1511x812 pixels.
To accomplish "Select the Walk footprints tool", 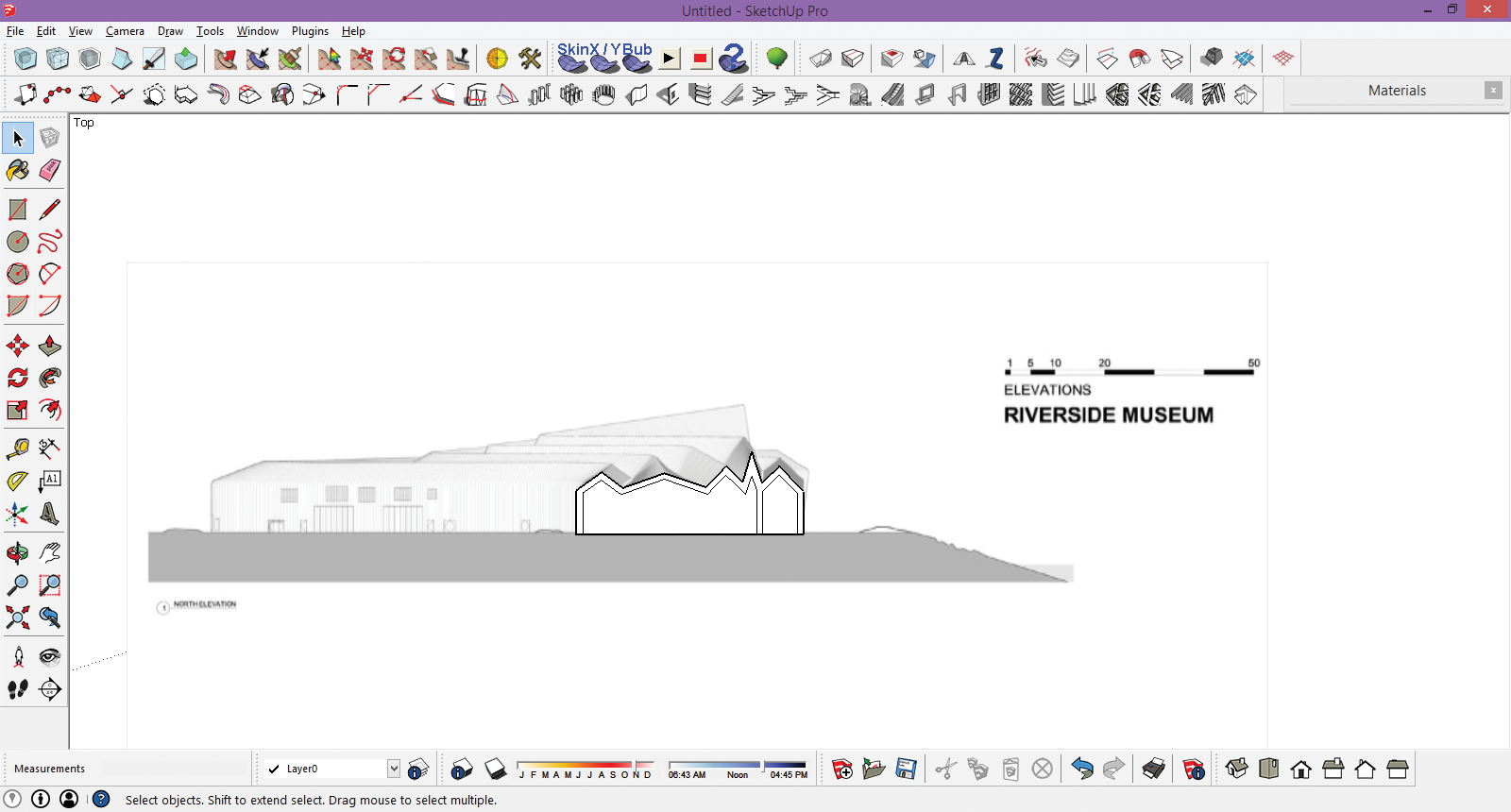I will (18, 689).
